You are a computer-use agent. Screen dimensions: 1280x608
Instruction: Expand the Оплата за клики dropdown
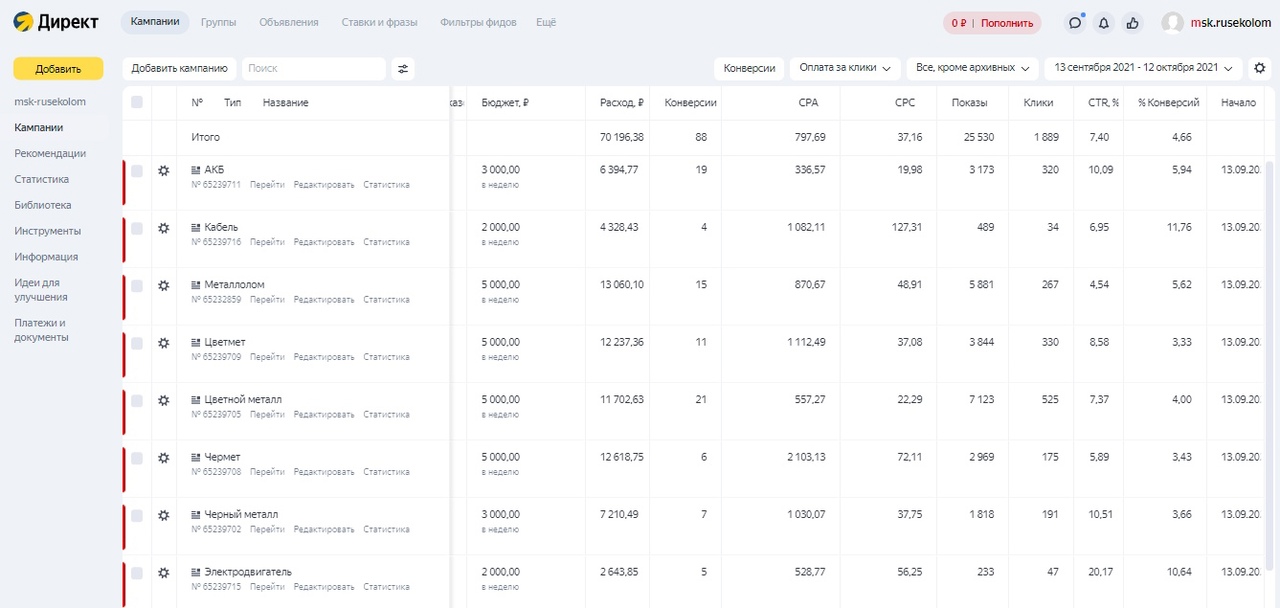[x=844, y=68]
